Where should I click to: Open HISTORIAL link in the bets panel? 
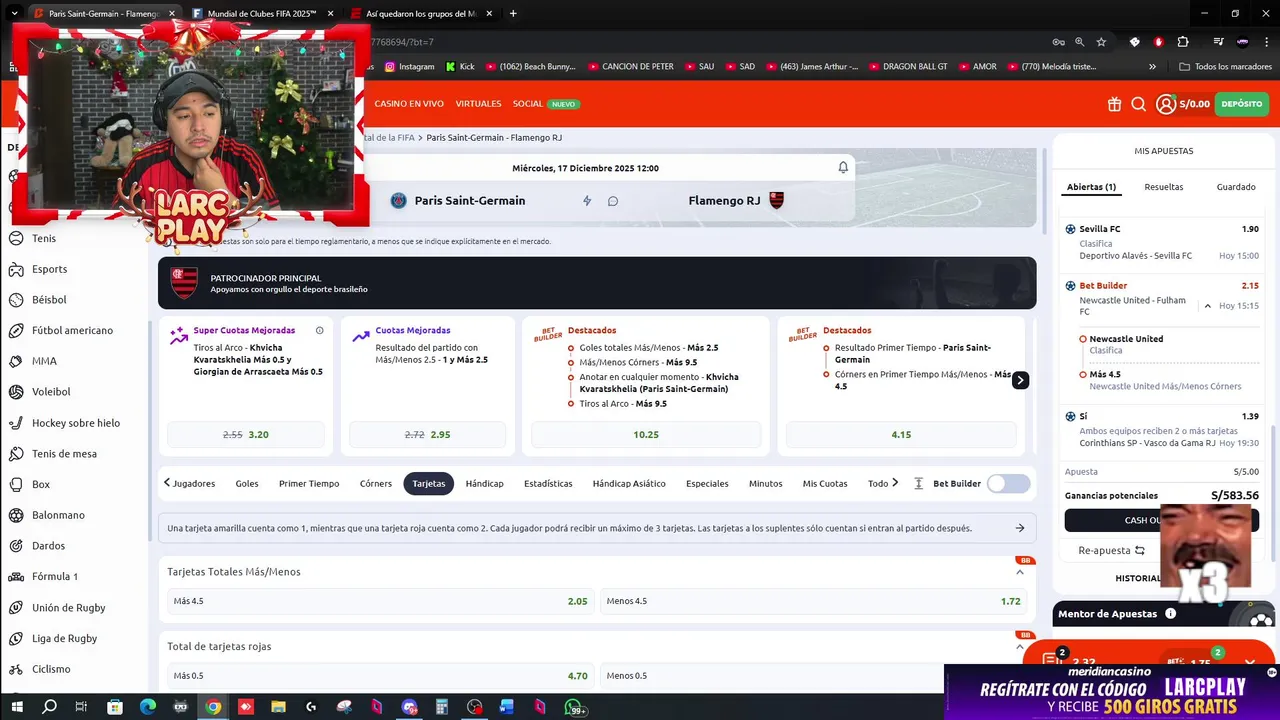click(x=1138, y=578)
